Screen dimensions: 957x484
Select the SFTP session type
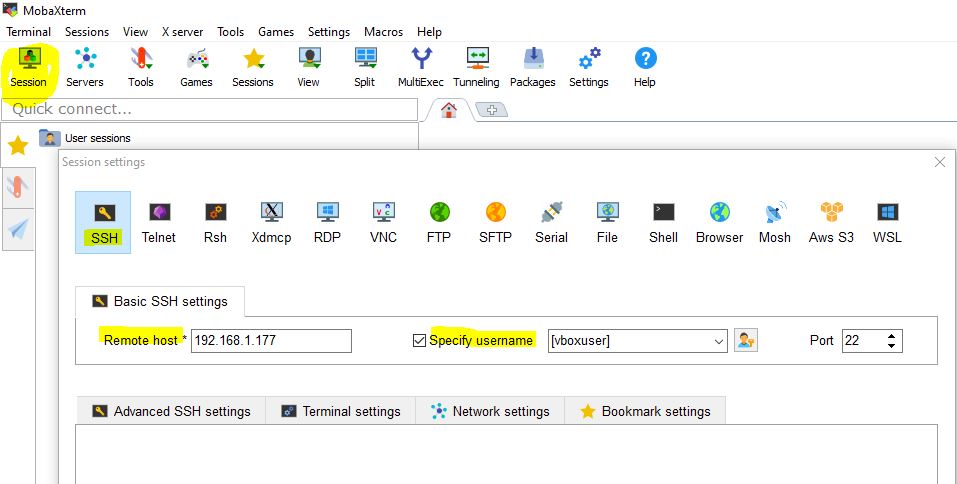point(495,222)
